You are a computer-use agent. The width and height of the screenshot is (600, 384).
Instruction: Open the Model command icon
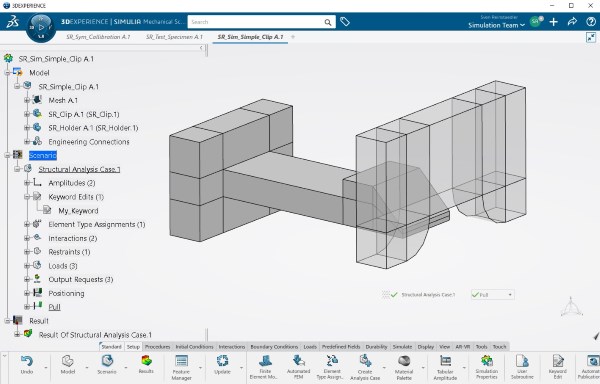pyautogui.click(x=68, y=361)
